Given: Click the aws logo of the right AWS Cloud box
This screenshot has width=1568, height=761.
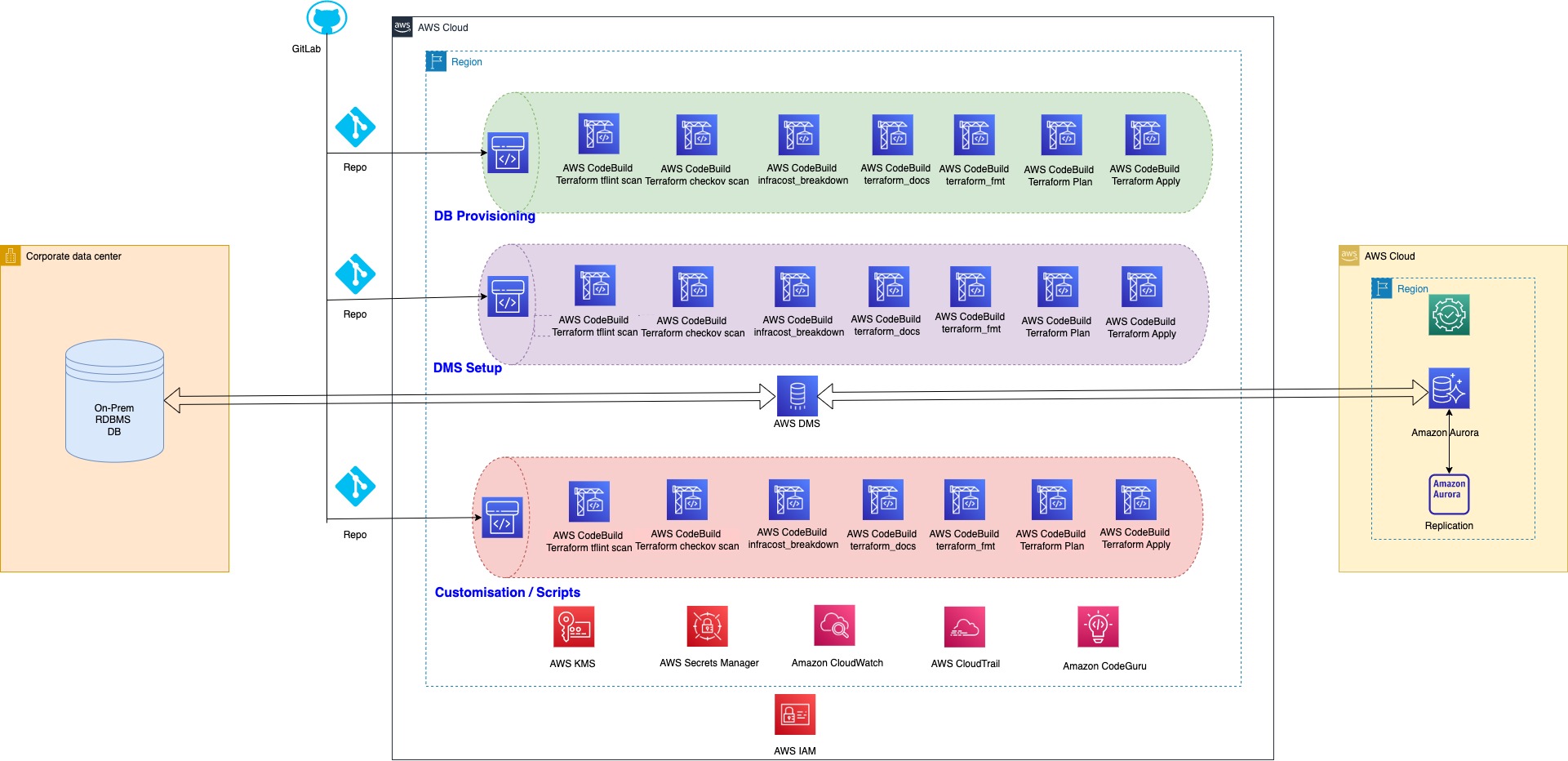Looking at the screenshot, I should 1349,256.
